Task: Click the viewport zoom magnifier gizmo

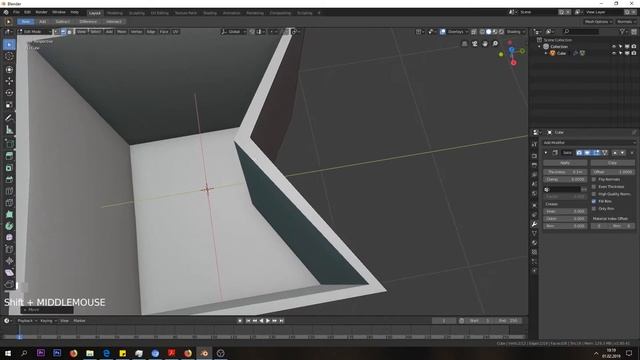Action: [x=495, y=44]
